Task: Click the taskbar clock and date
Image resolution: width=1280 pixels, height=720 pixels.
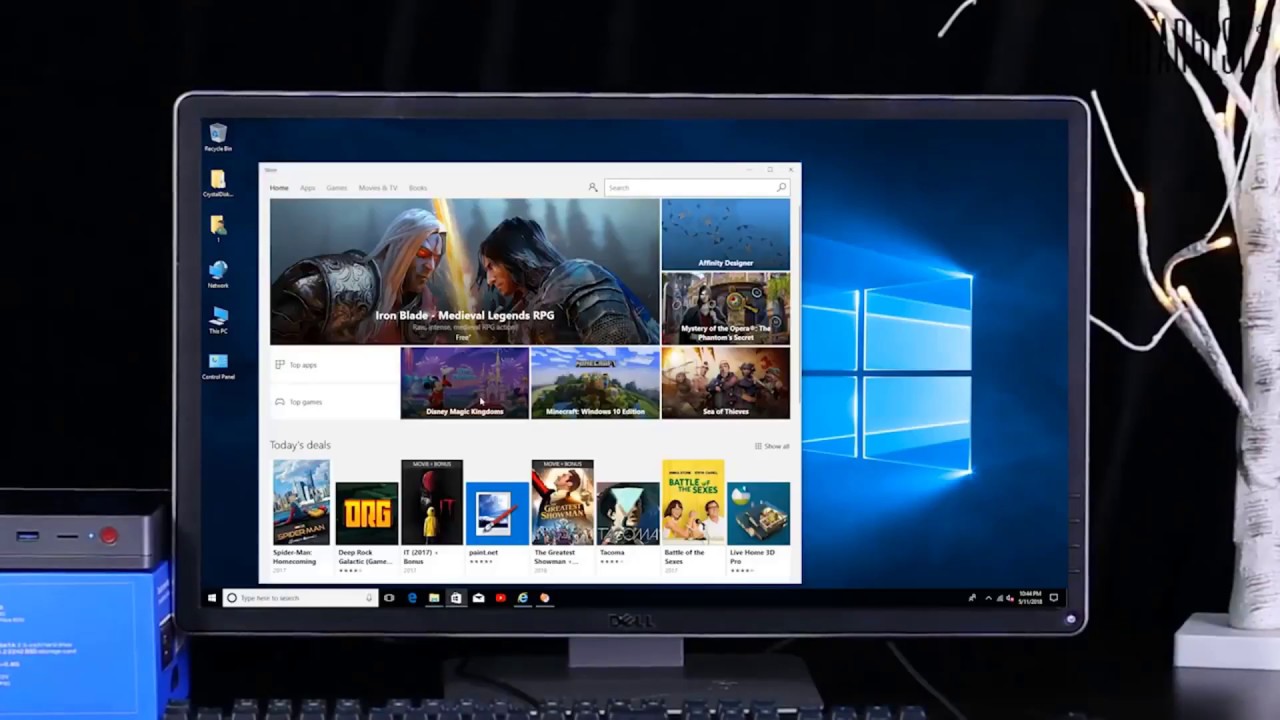Action: click(x=1030, y=598)
